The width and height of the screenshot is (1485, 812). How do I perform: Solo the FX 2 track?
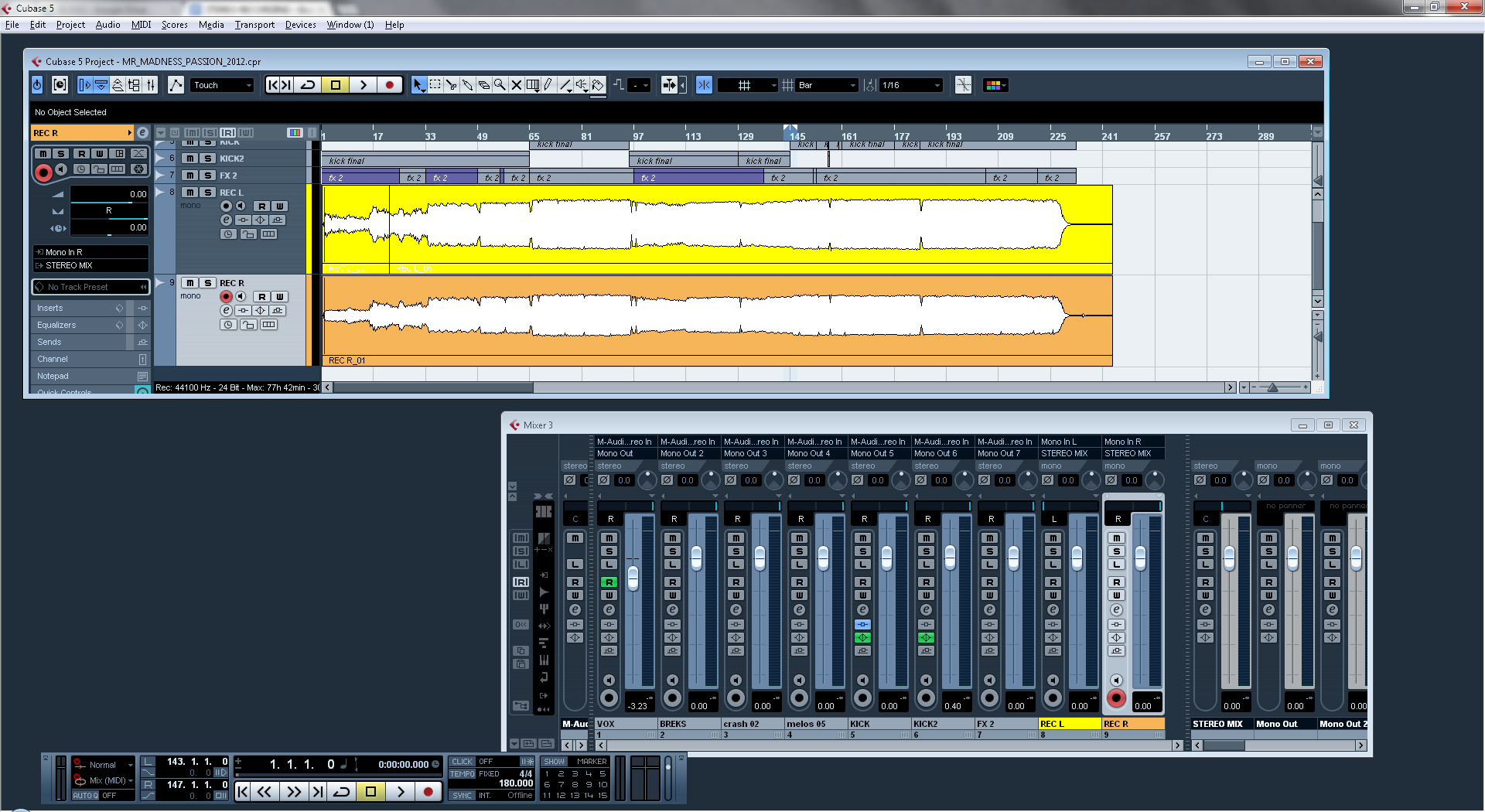207,176
